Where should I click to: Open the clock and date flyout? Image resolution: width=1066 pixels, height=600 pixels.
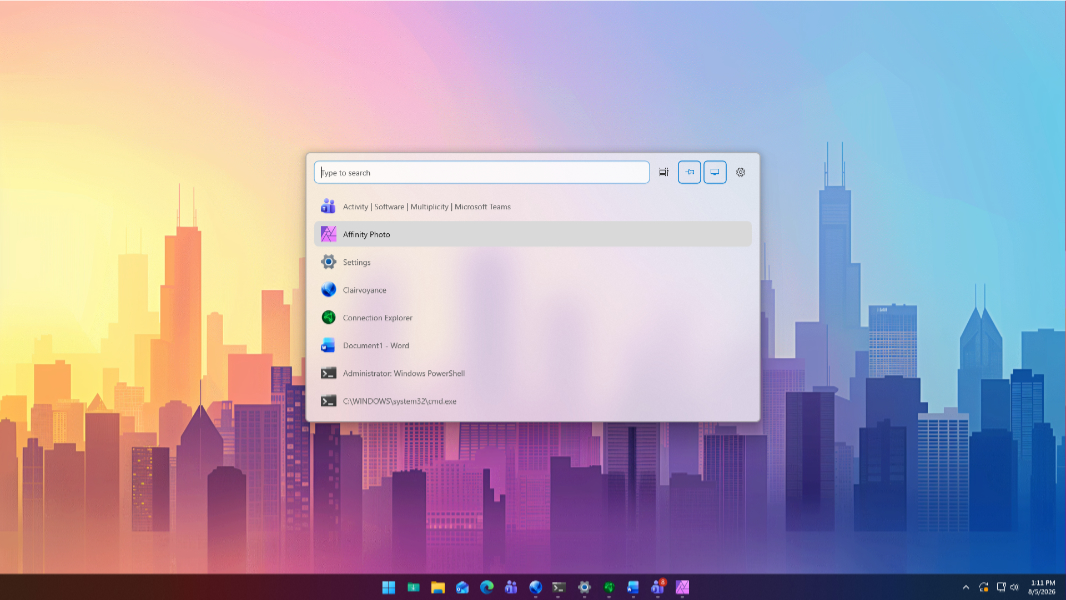(1043, 587)
